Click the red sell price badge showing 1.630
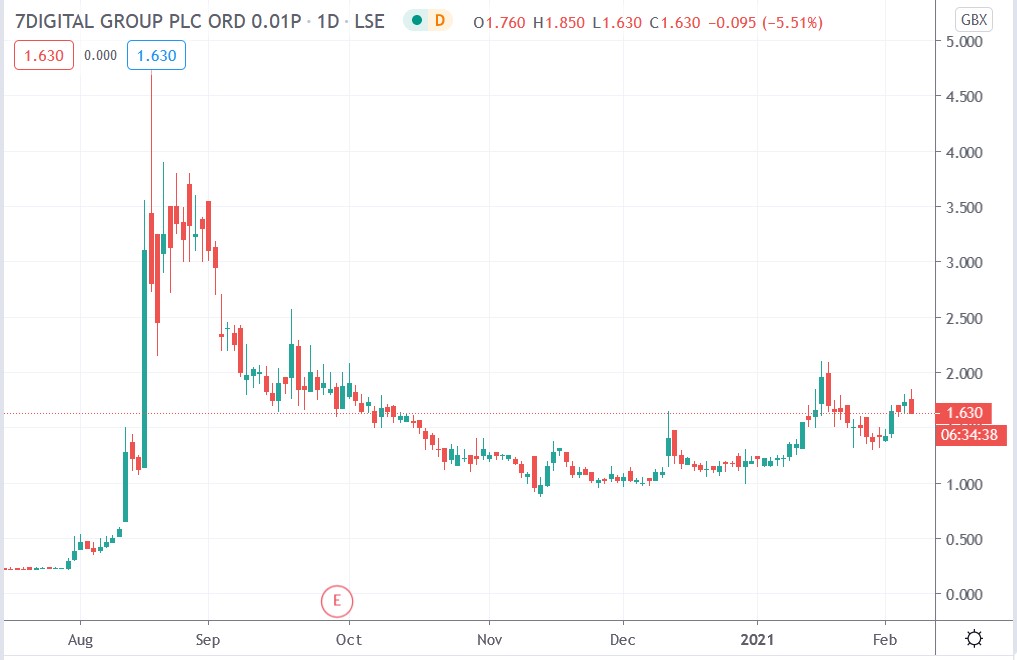Viewport: 1017px width, 660px height. pyautogui.click(x=43, y=56)
